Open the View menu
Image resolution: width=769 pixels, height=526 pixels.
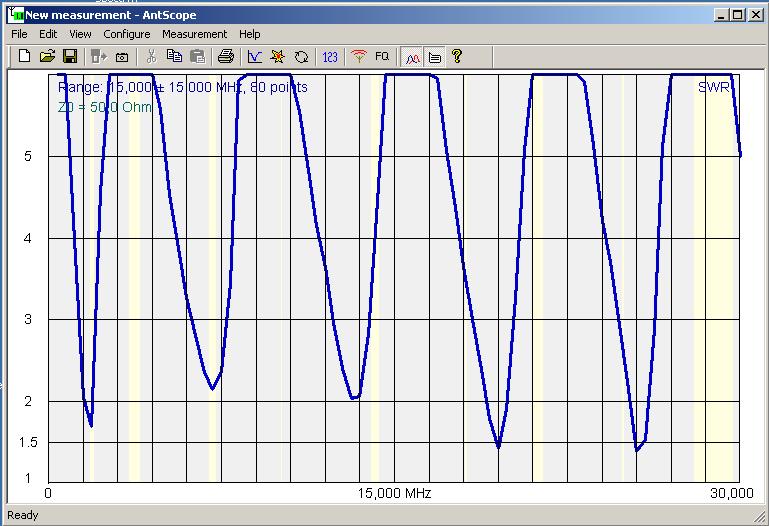tap(80, 34)
